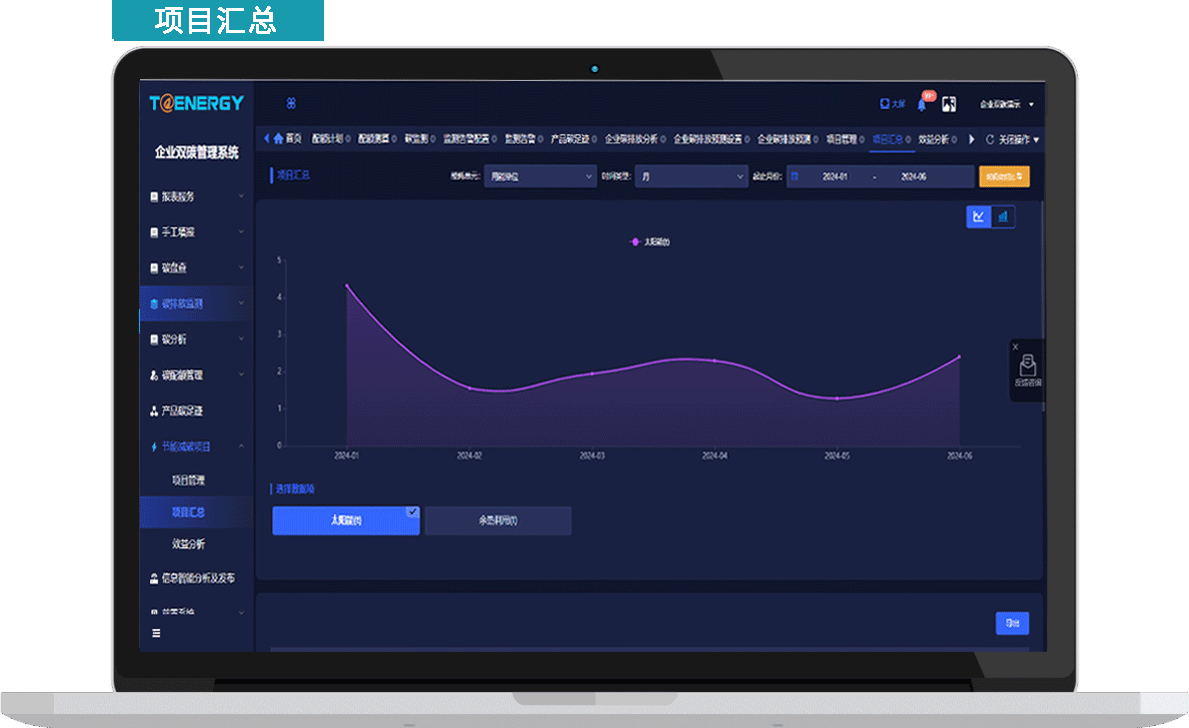This screenshot has height=728, width=1189.
Task: Open the 关闭操作 dropdown
Action: pyautogui.click(x=1018, y=140)
